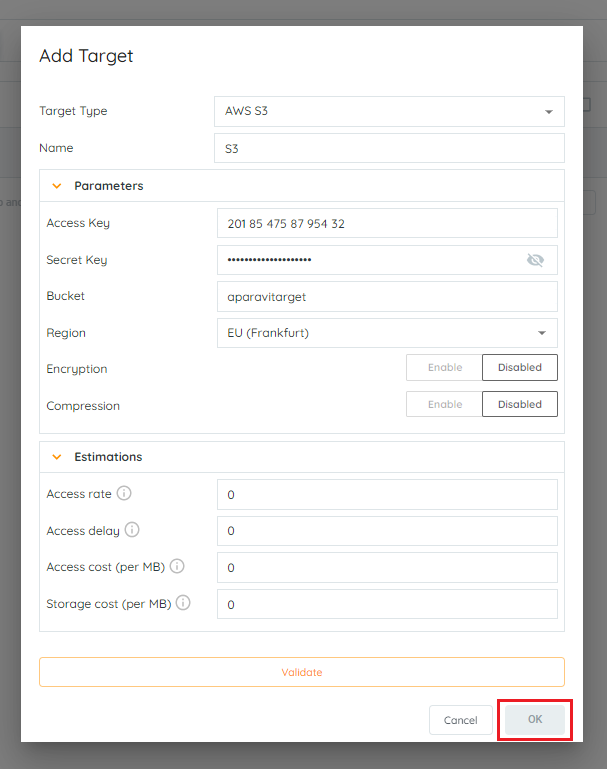Click Storage cost (per MB) info icon
The image size is (607, 769).
coord(183,603)
